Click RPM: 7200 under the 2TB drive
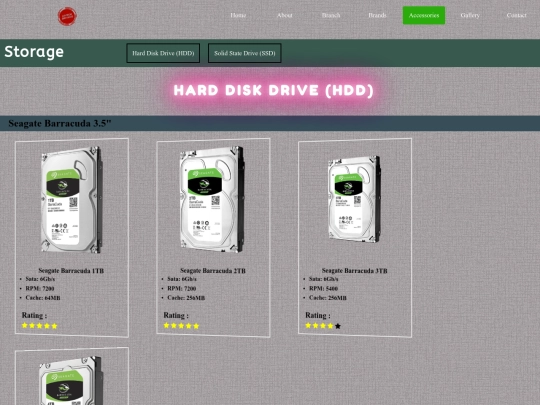 pyautogui.click(x=181, y=289)
